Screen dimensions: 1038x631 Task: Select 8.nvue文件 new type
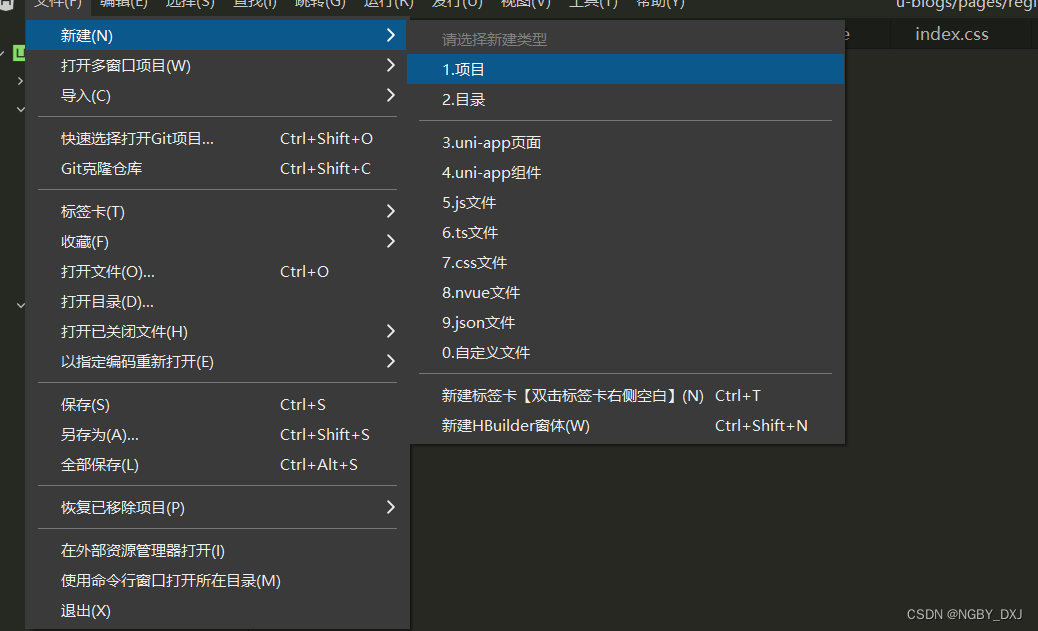click(x=626, y=293)
